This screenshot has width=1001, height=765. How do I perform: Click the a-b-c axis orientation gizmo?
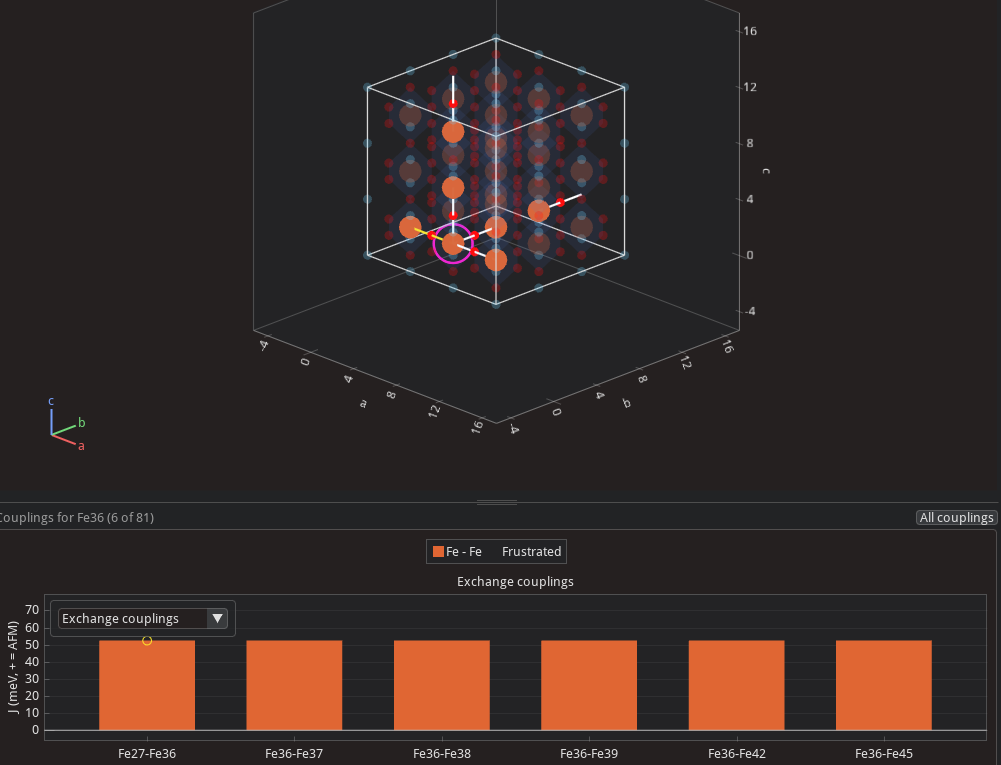coord(66,424)
